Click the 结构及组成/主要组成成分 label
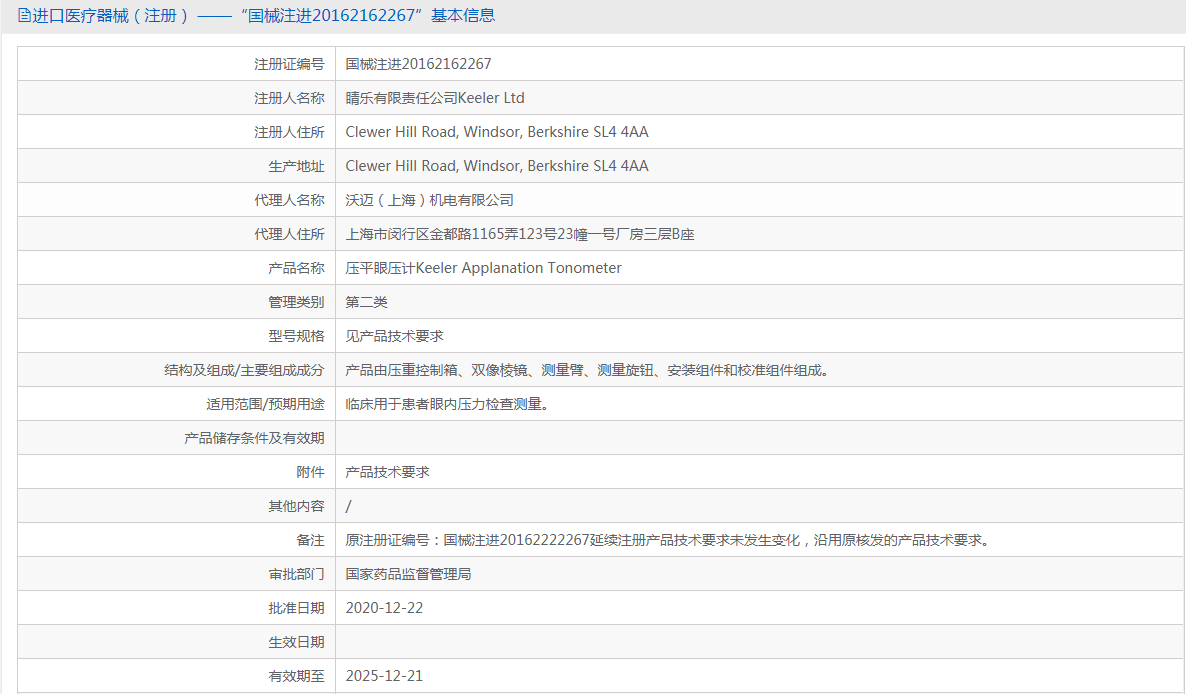This screenshot has width=1186, height=694. (x=244, y=370)
